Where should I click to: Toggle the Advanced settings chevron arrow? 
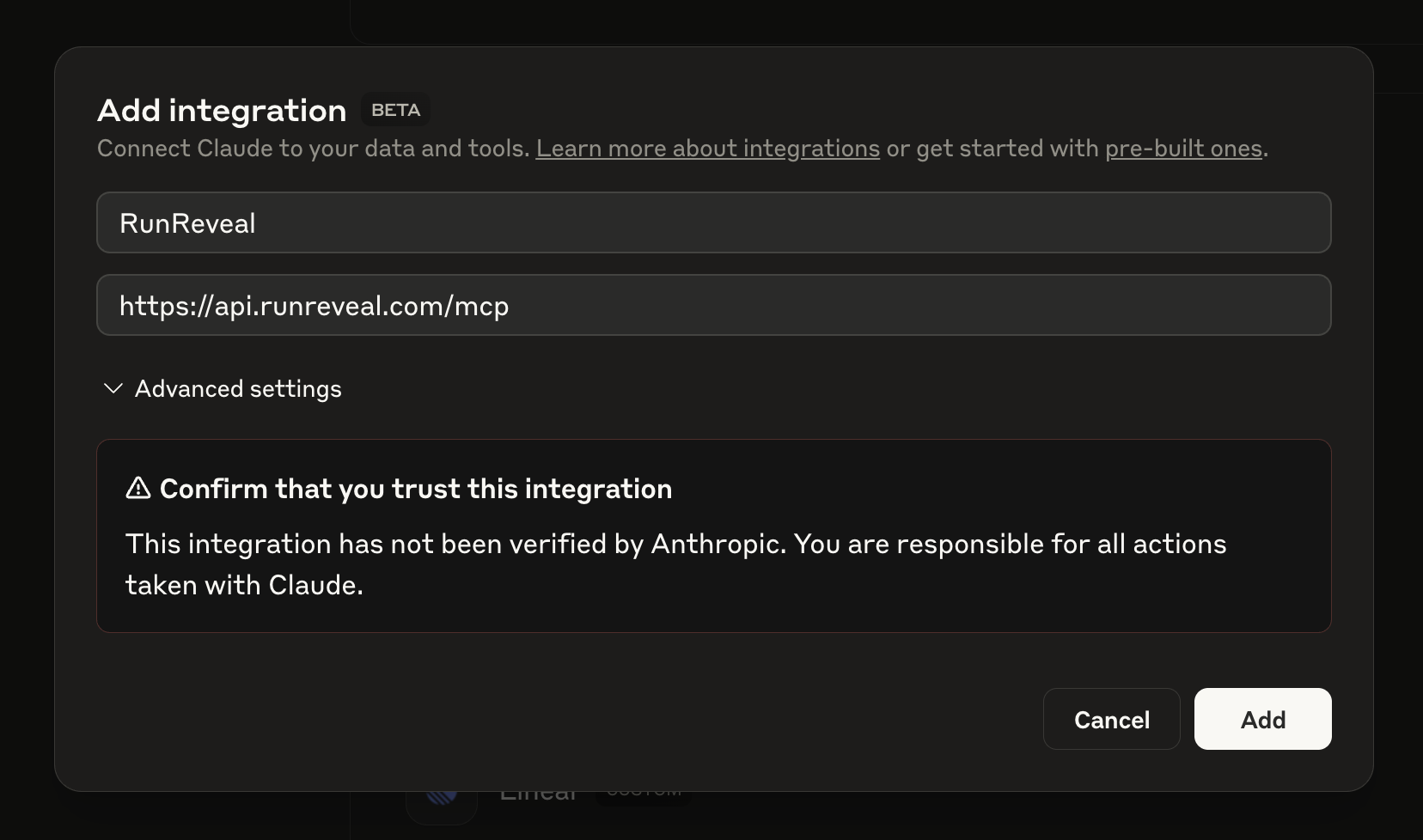click(x=113, y=388)
